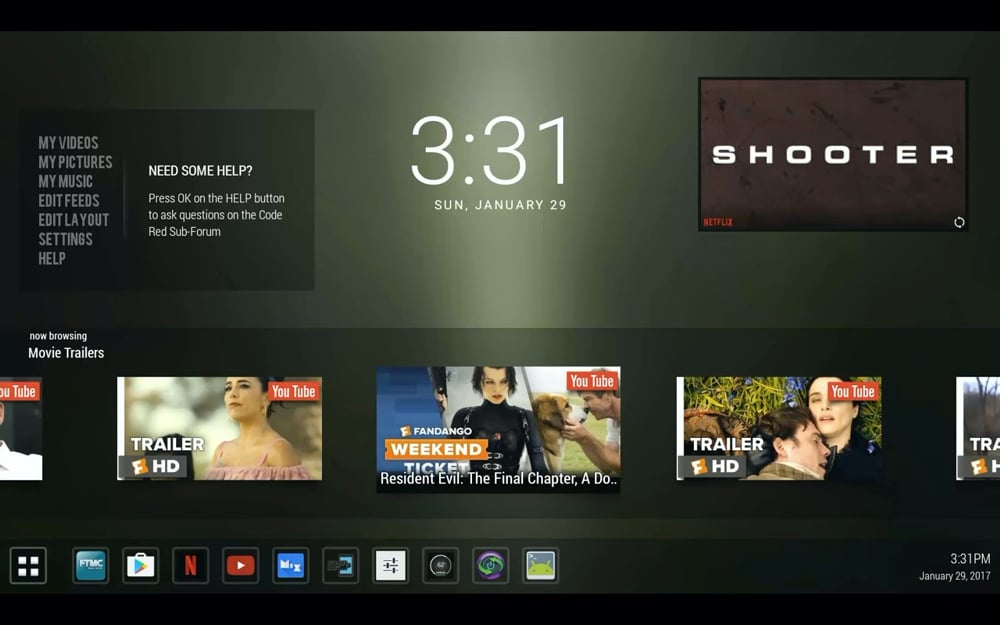
Task: Launch the purple power-reboot app icon
Action: point(490,565)
